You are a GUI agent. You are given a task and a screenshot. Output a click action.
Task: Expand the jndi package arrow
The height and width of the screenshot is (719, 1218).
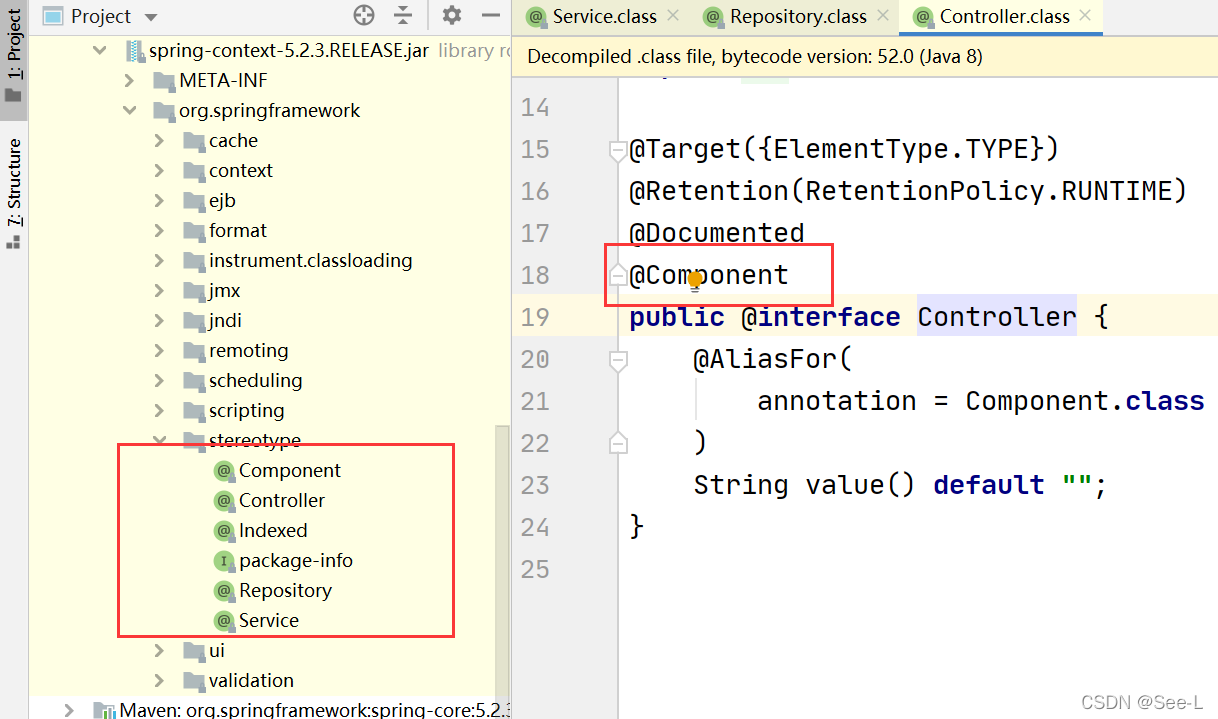(160, 320)
